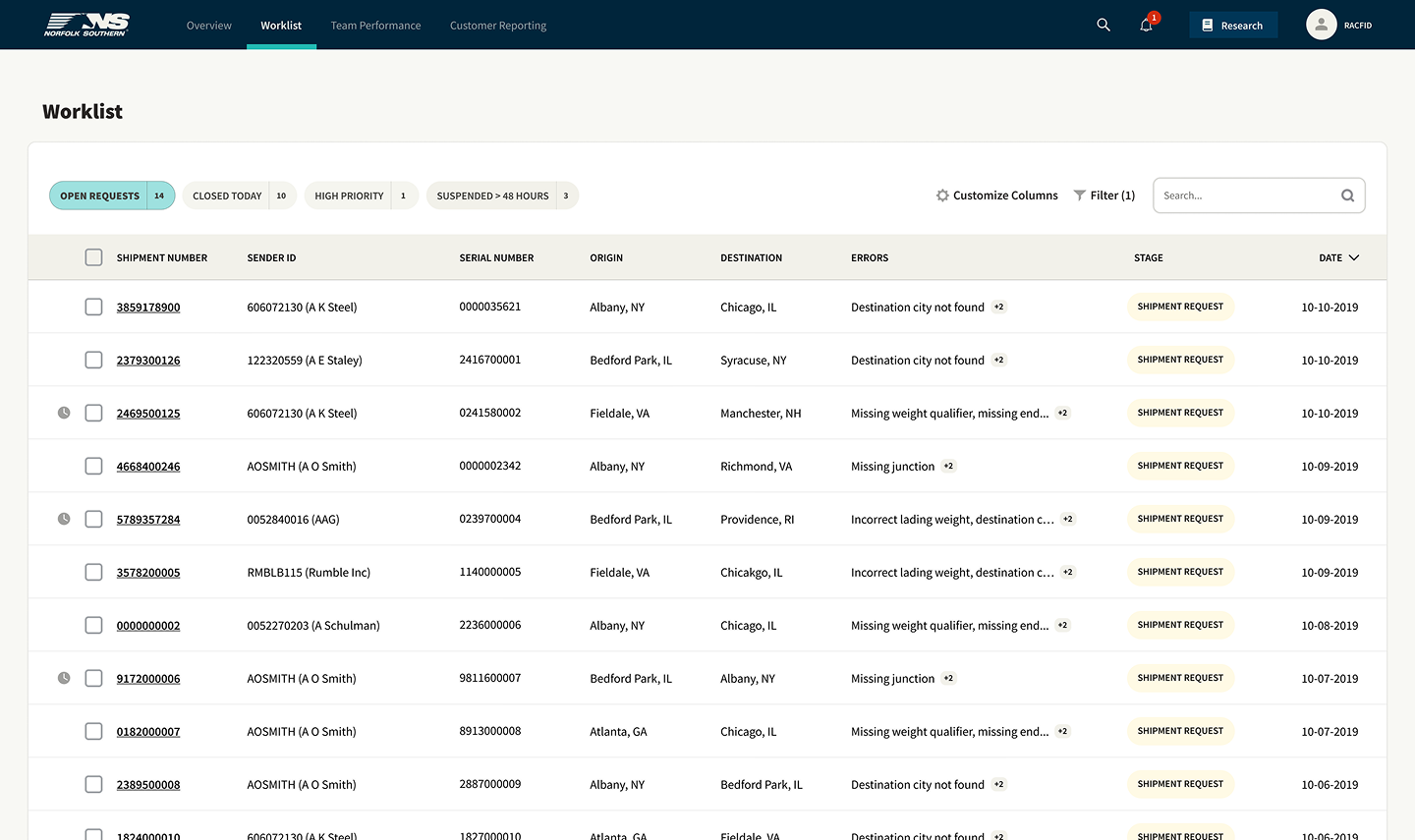The image size is (1415, 840).
Task: Open shipment link 3859178900
Action: [148, 308]
